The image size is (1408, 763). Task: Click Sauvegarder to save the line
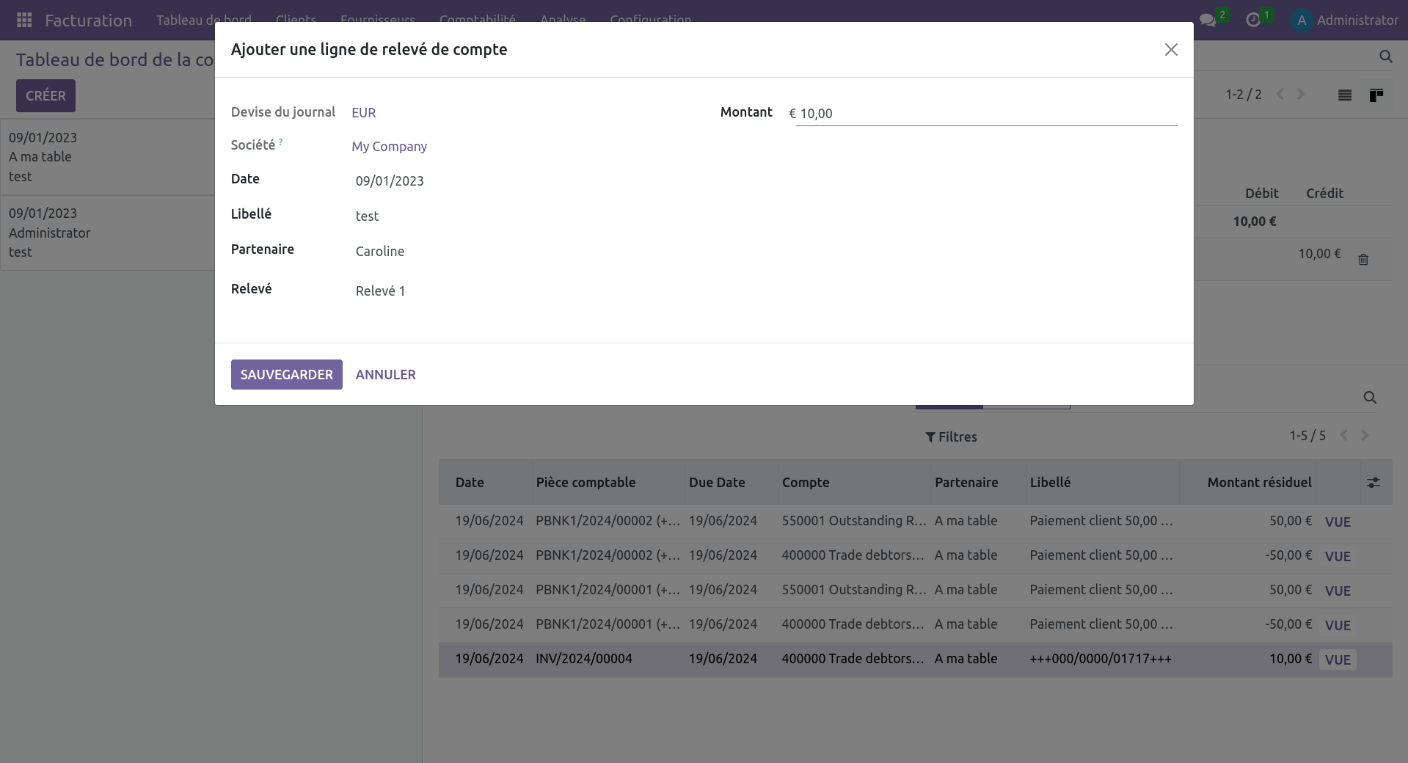click(x=287, y=374)
